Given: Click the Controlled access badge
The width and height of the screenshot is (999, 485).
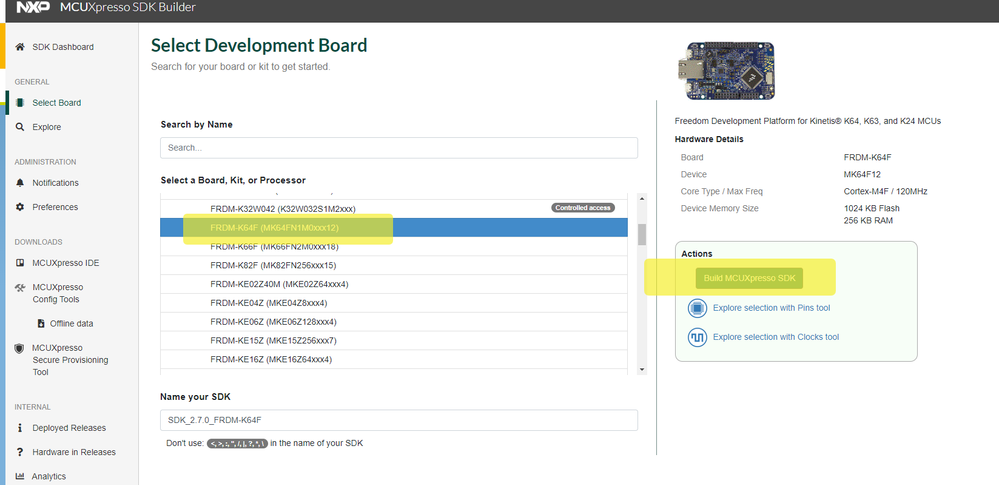Looking at the screenshot, I should pos(582,208).
